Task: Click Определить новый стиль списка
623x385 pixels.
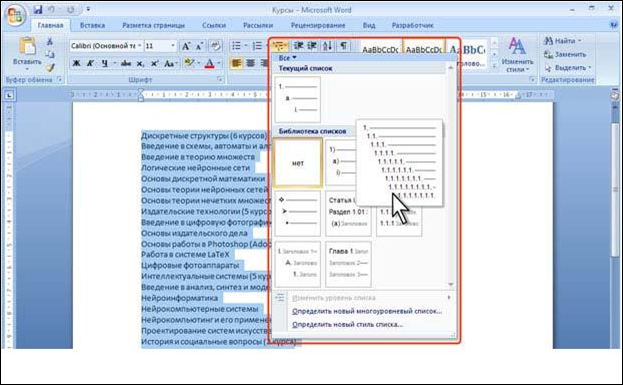Action: point(347,325)
